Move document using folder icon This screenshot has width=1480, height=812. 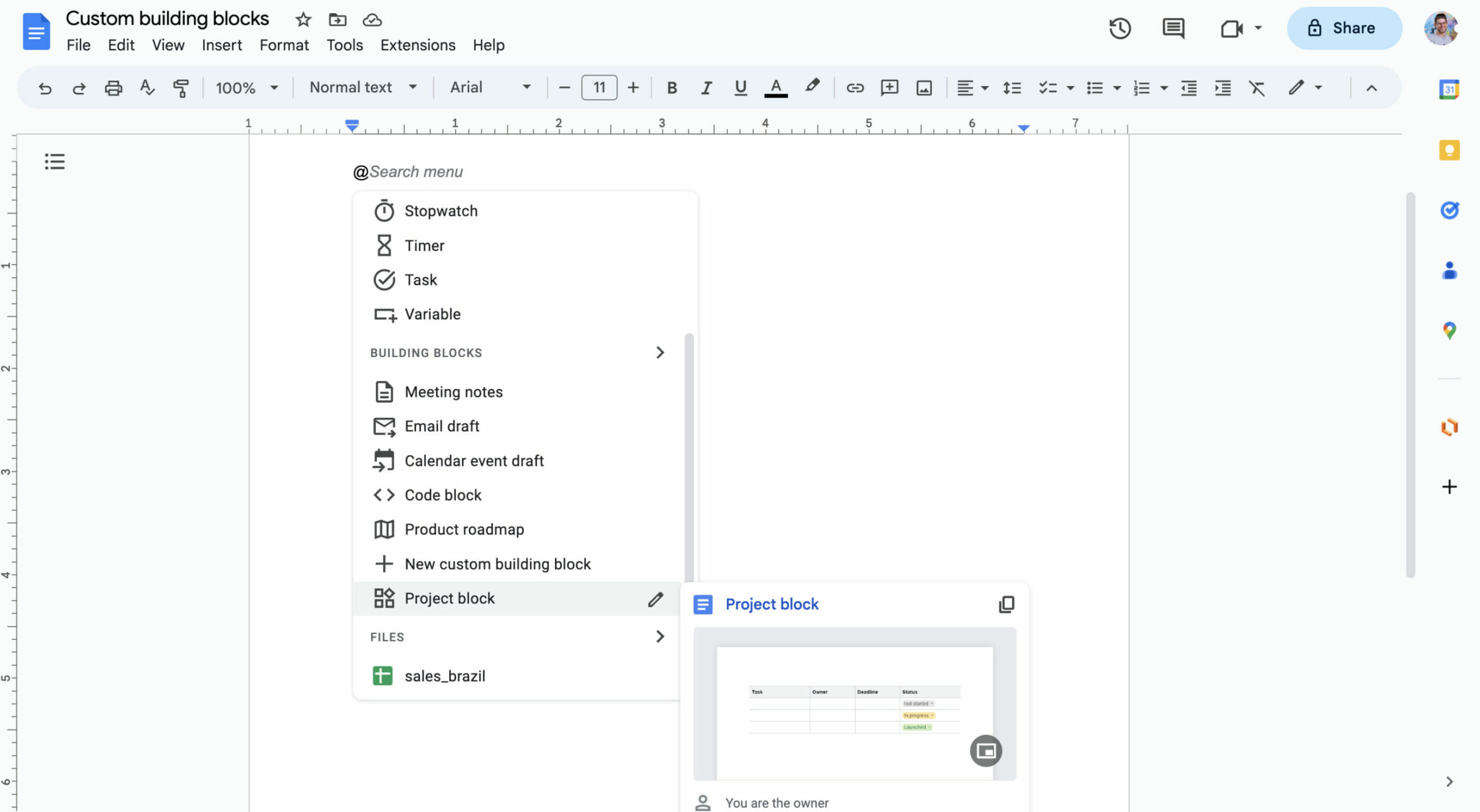338,20
